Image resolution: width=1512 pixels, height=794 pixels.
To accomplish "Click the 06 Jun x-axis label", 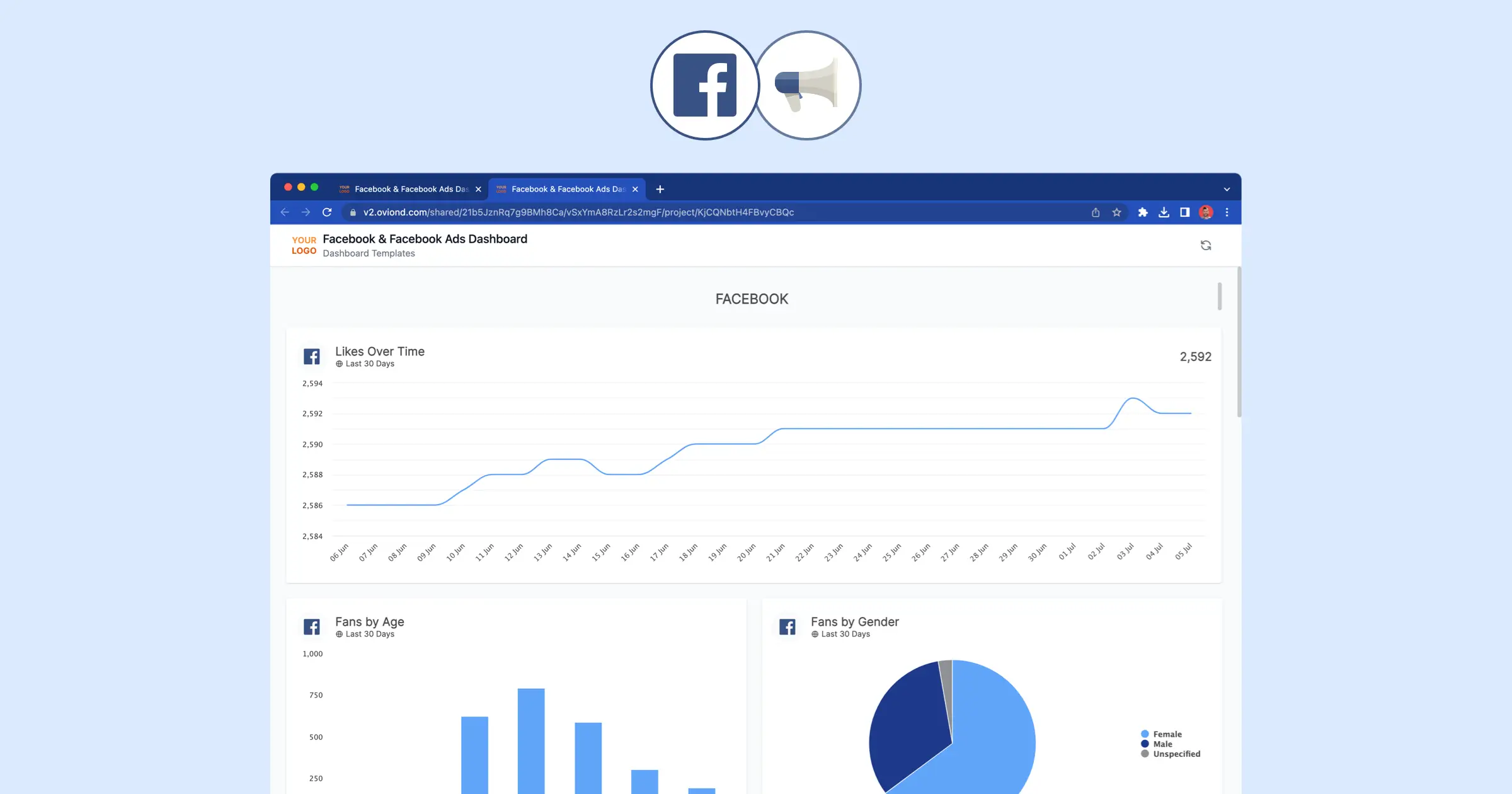I will pos(339,553).
